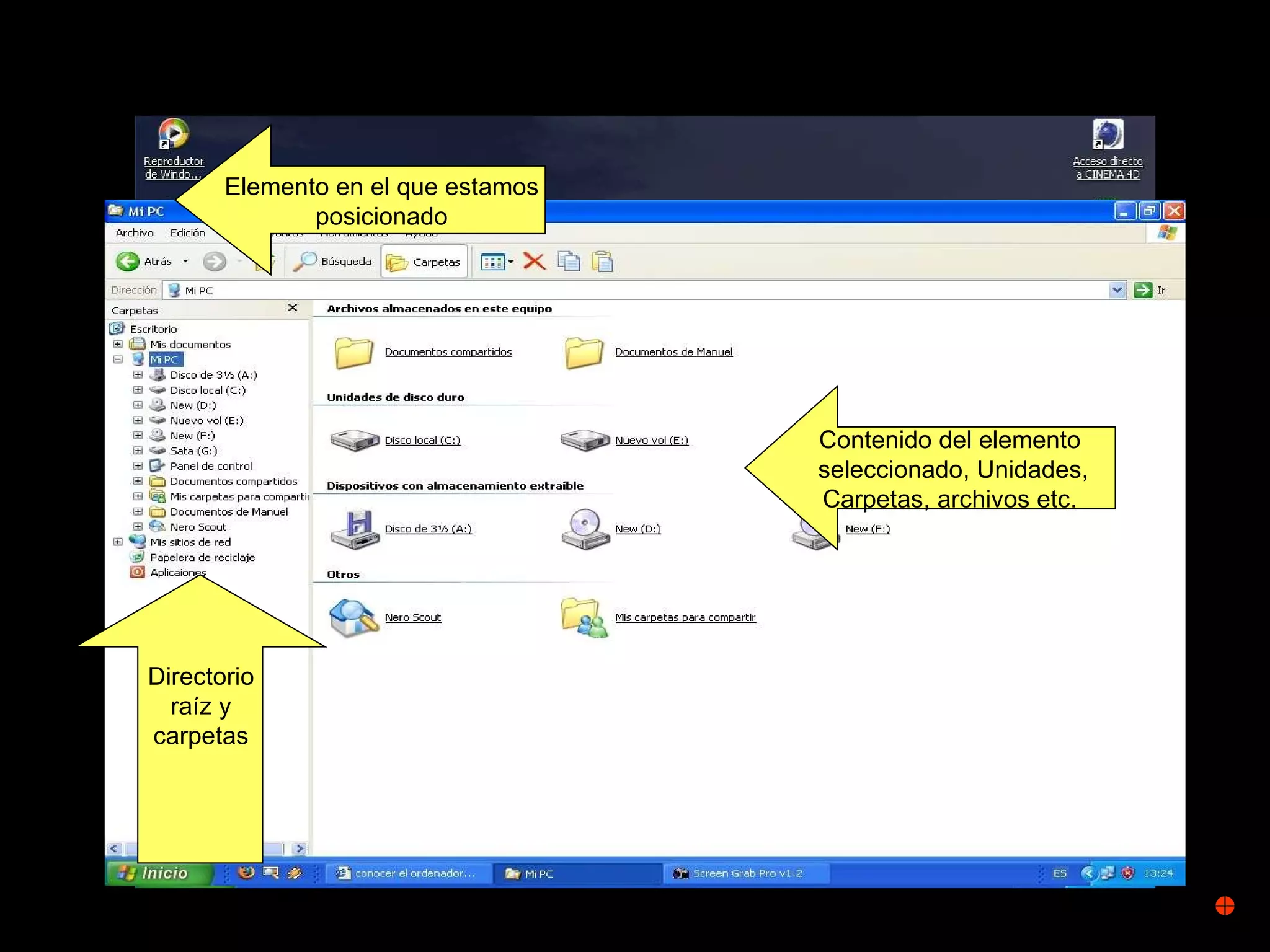The image size is (1270, 952).
Task: Click the Búsqueda search toolbar button
Action: click(333, 262)
